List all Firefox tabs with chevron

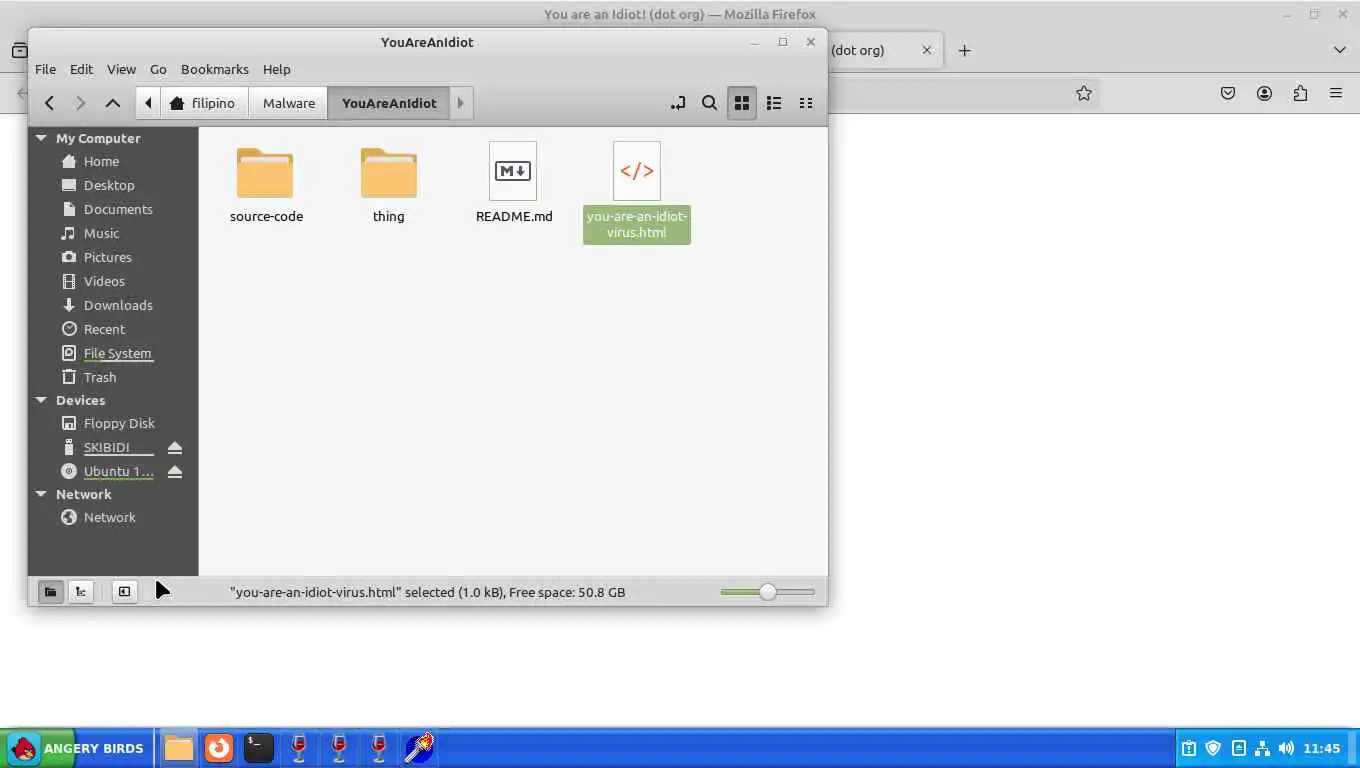point(1339,50)
